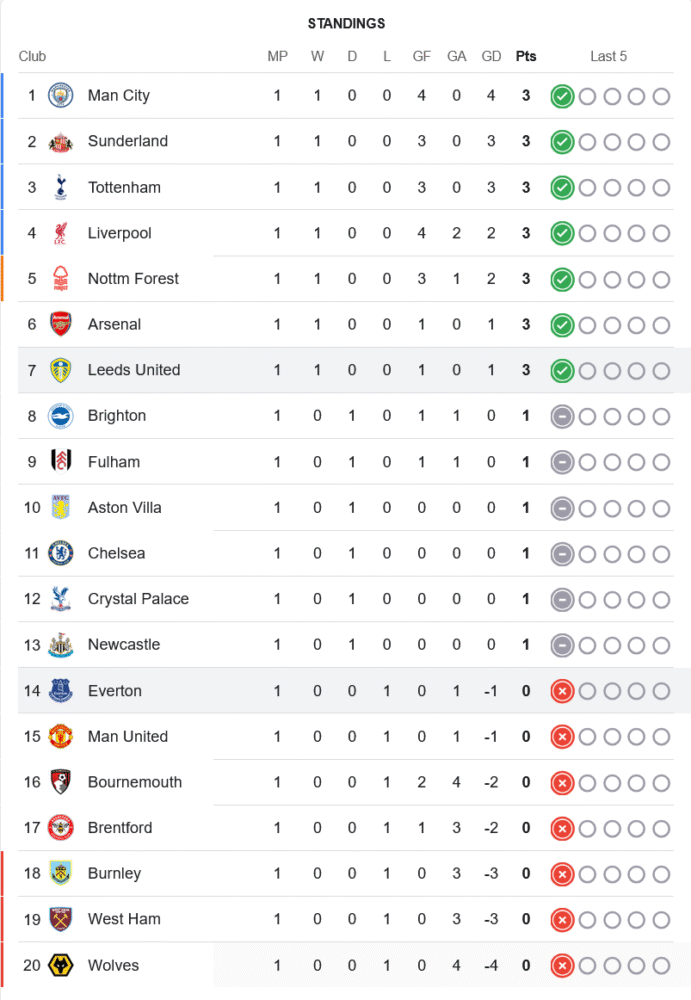
Task: Click the Arsenal club crest
Action: coord(61,324)
